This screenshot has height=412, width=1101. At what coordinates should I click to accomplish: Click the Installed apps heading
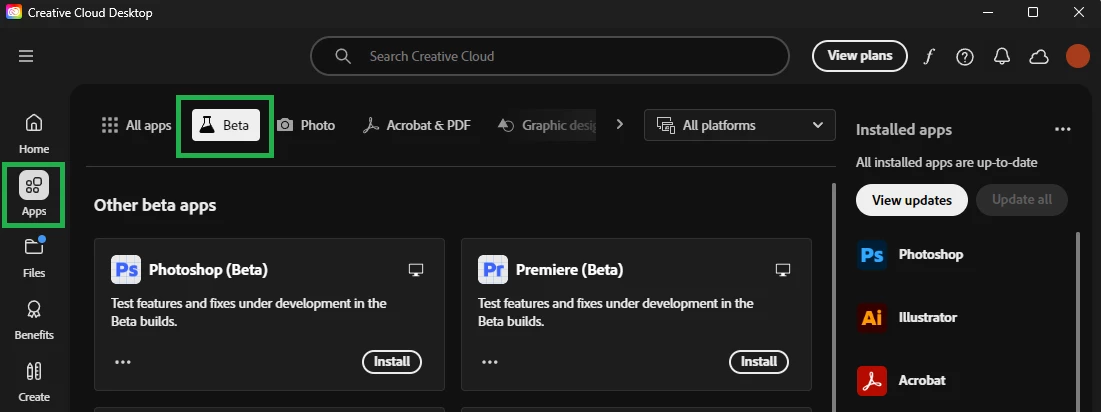pyautogui.click(x=904, y=130)
